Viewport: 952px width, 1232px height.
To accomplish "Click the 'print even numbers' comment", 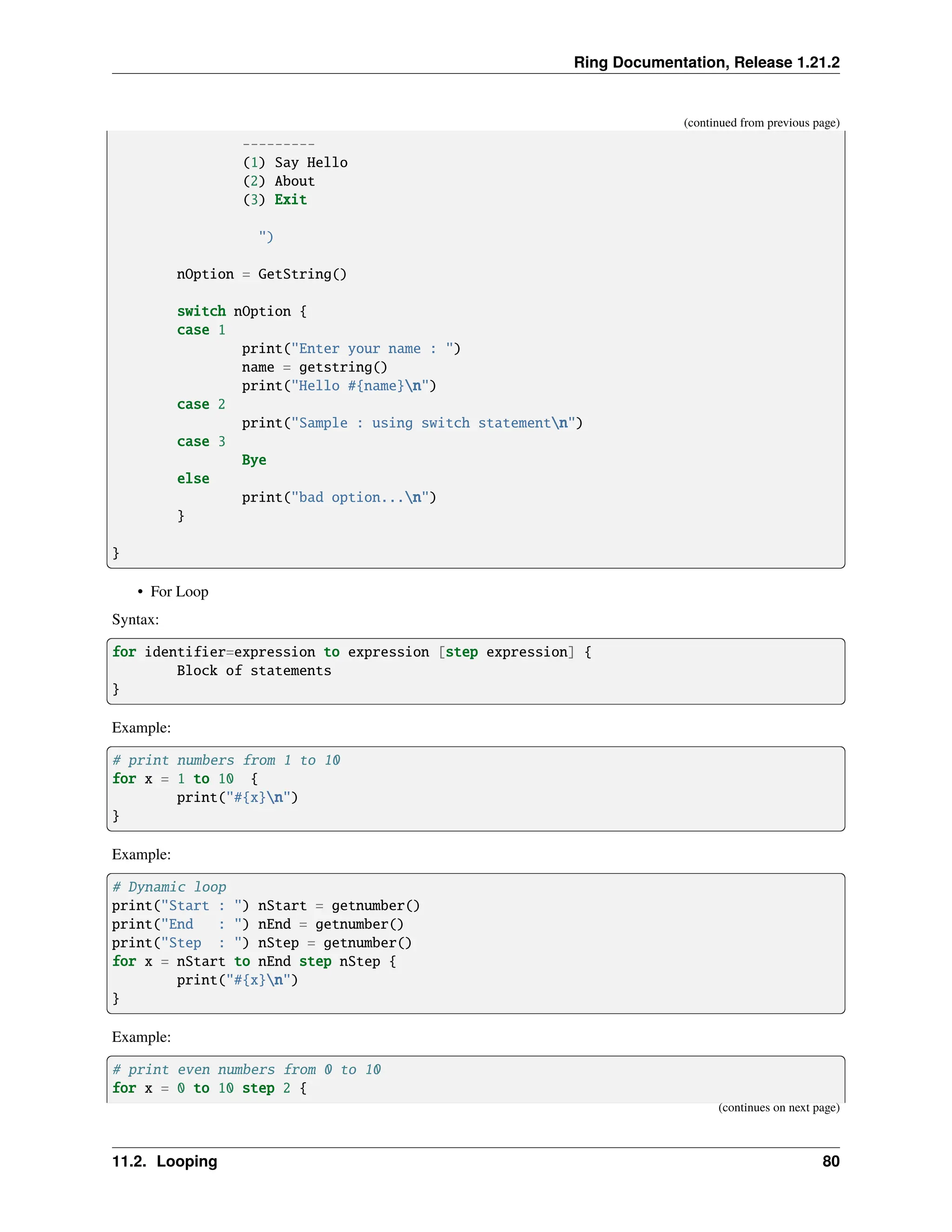I will 247,1070.
